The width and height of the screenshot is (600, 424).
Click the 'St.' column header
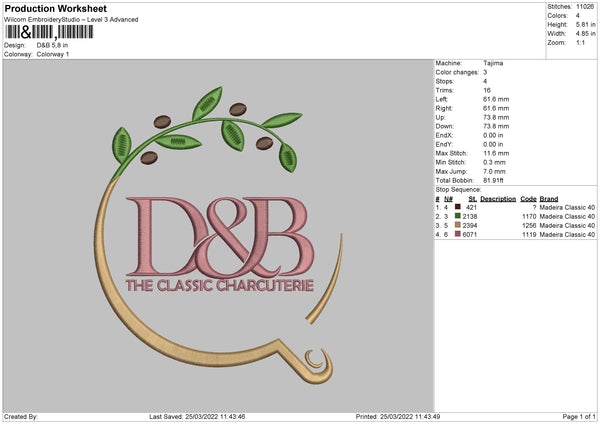point(473,199)
